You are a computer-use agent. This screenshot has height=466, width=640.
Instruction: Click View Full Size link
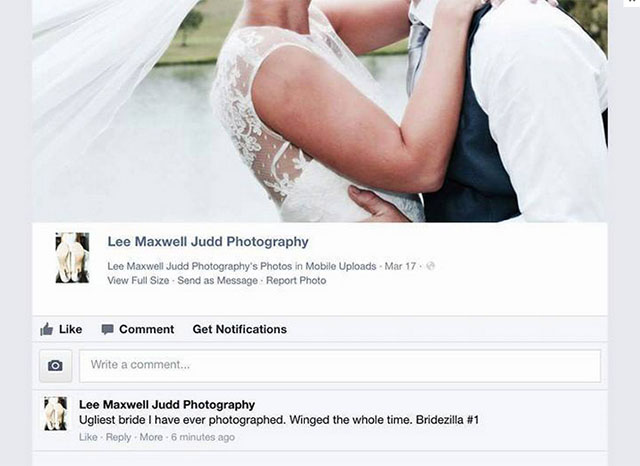click(138, 280)
